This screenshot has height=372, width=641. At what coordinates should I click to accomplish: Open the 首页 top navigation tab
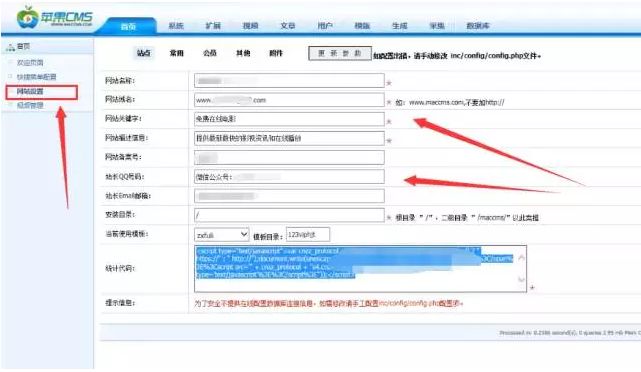click(x=128, y=26)
